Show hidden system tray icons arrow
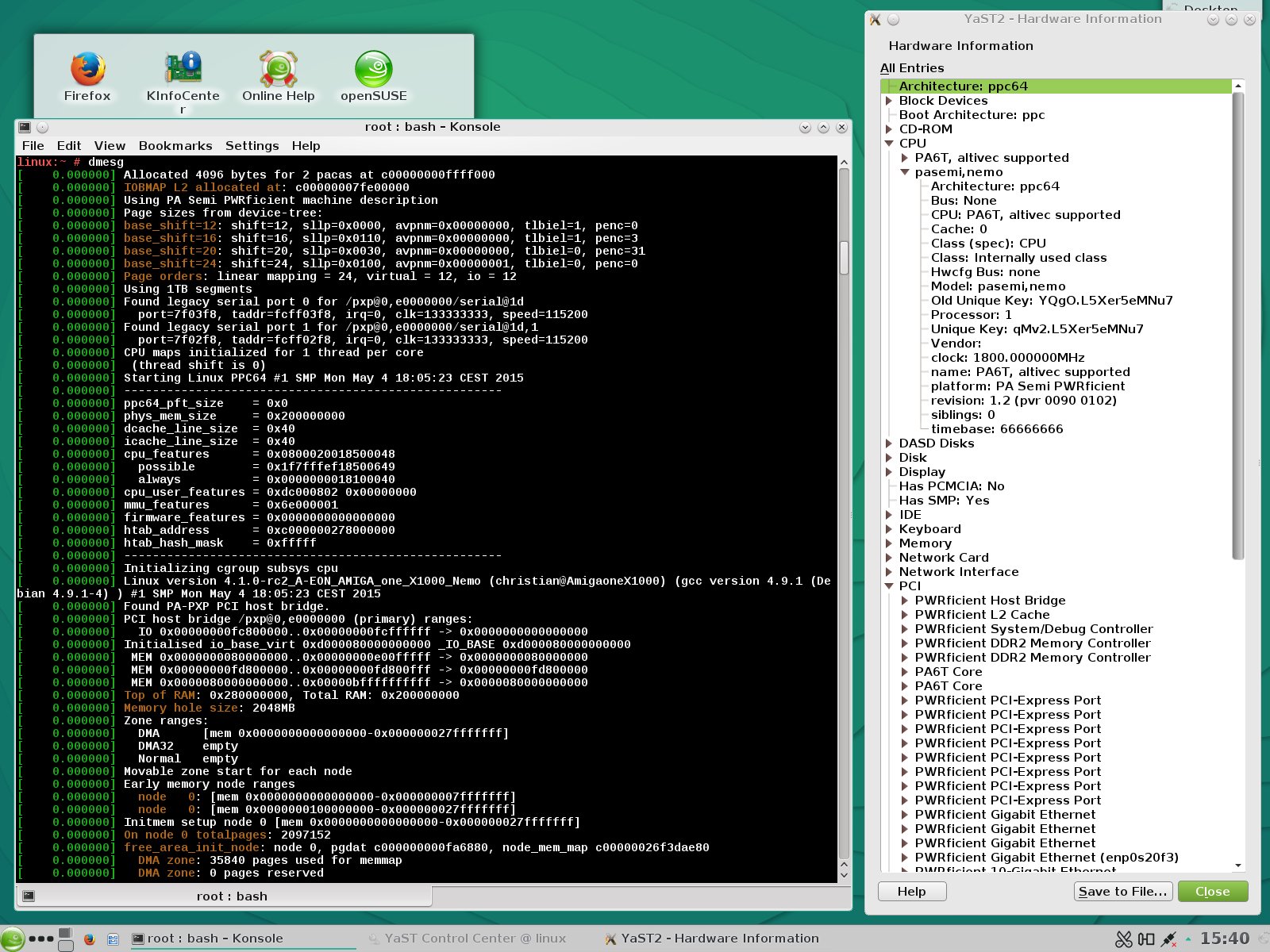The image size is (1270, 952). click(1188, 939)
